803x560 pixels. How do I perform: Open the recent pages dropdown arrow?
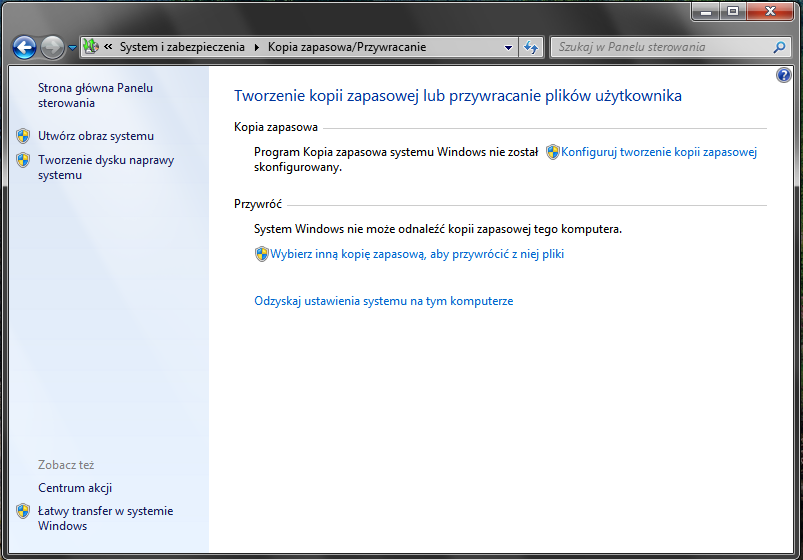pyautogui.click(x=72, y=48)
